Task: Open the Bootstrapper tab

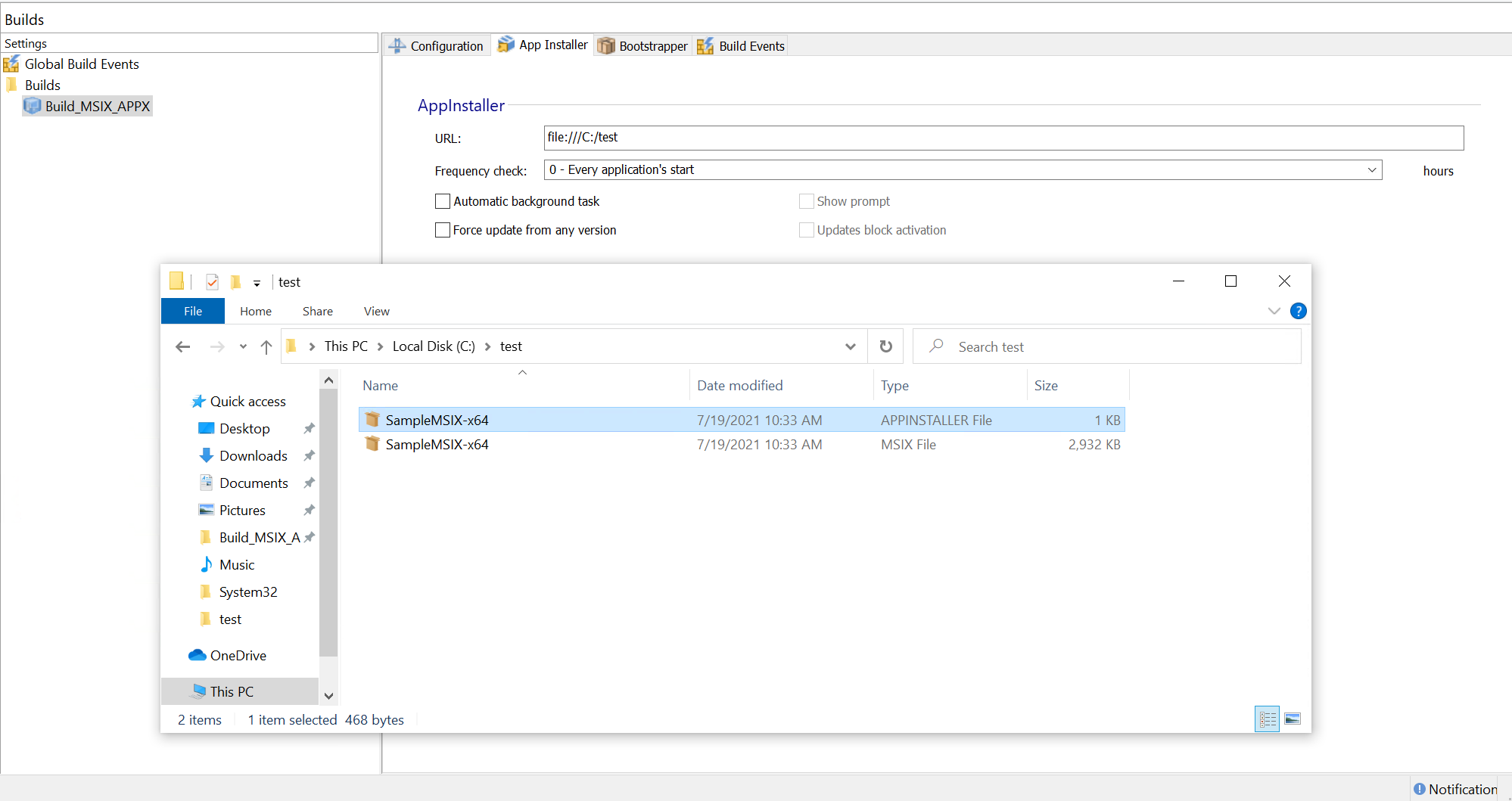Action: click(643, 46)
